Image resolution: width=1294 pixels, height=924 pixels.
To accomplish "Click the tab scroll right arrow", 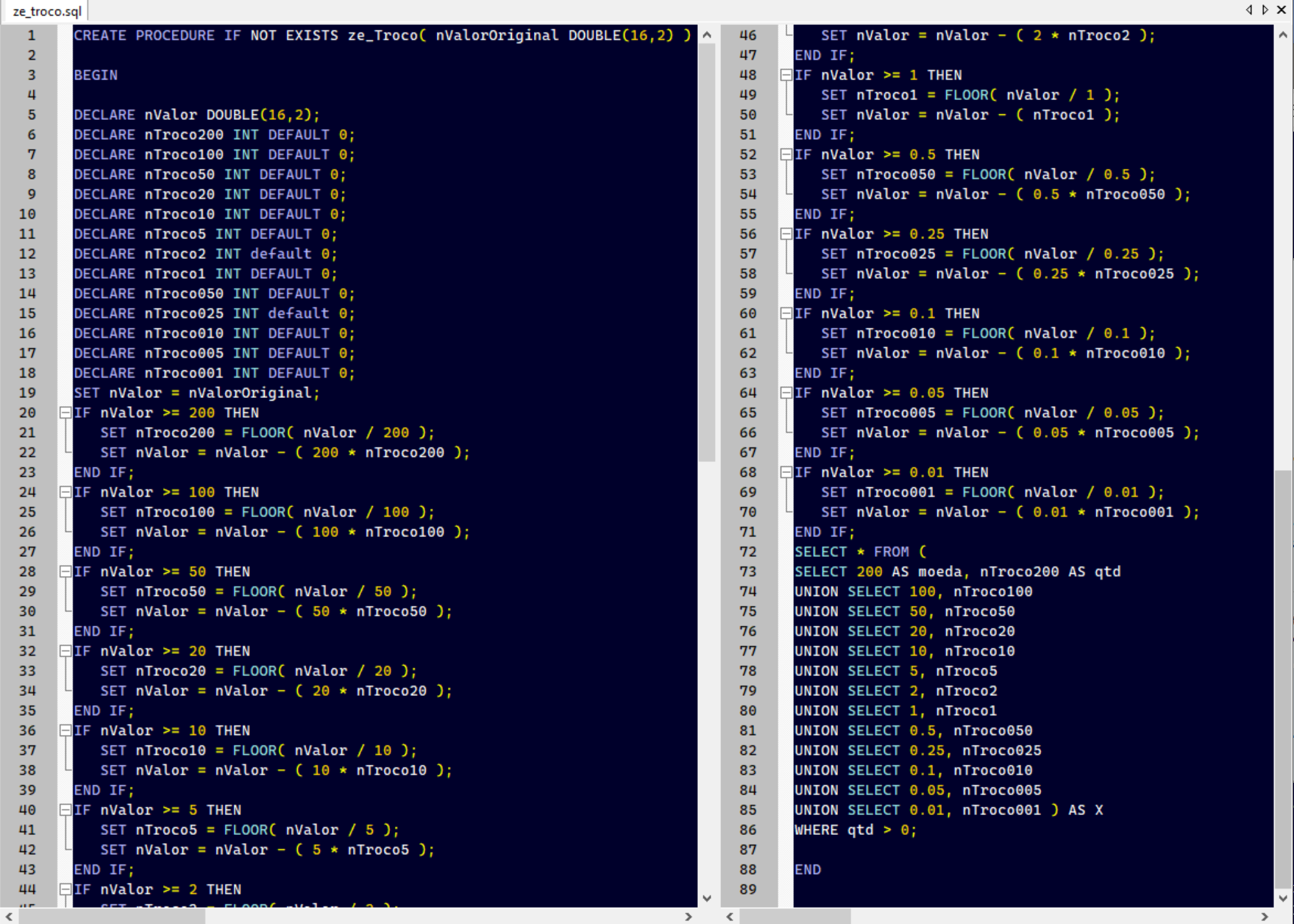I will [1265, 10].
